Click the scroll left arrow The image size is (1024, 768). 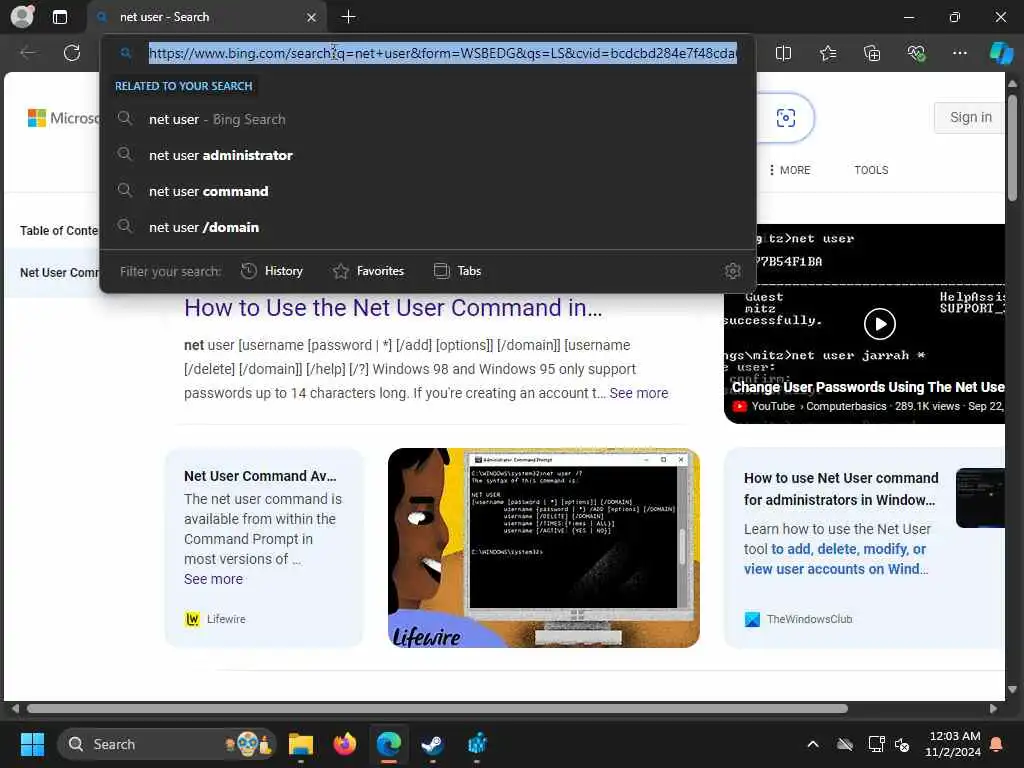click(x=14, y=709)
